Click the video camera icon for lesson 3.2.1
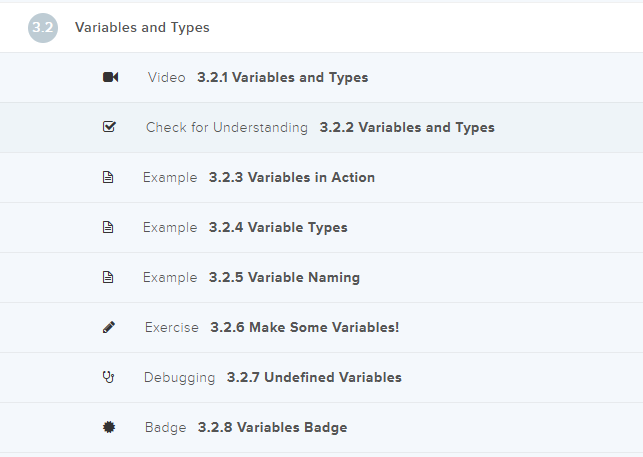 (x=110, y=78)
